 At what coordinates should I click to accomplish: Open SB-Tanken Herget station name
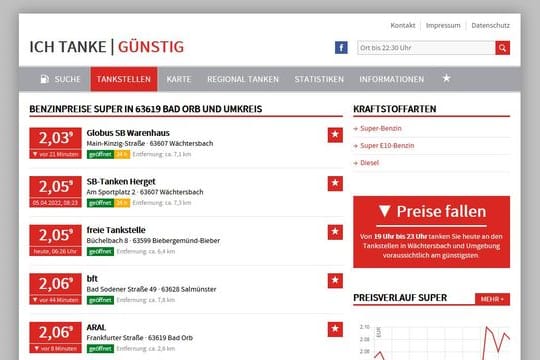[121, 181]
